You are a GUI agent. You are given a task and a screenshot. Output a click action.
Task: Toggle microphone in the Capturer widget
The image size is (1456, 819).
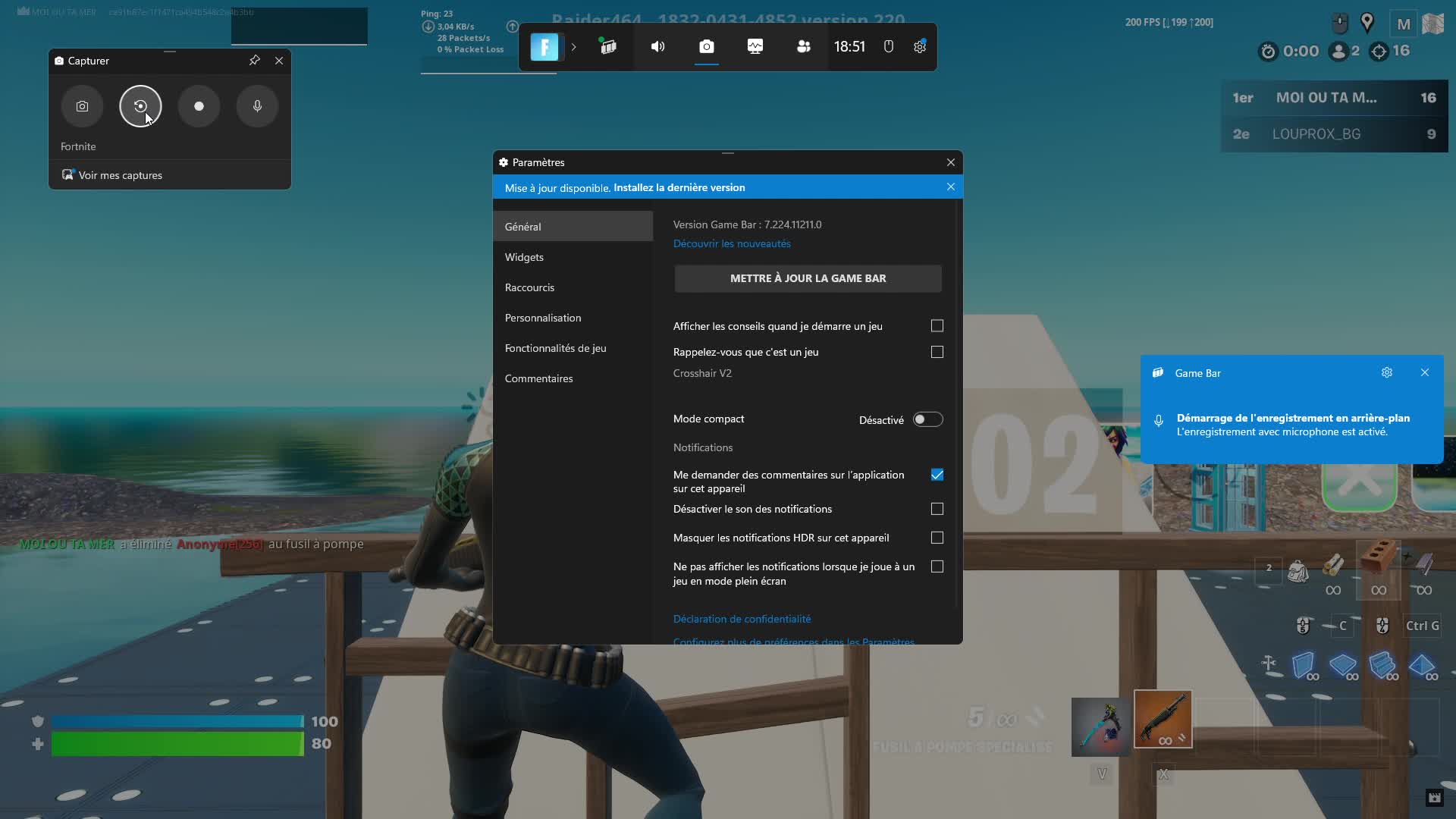[257, 106]
